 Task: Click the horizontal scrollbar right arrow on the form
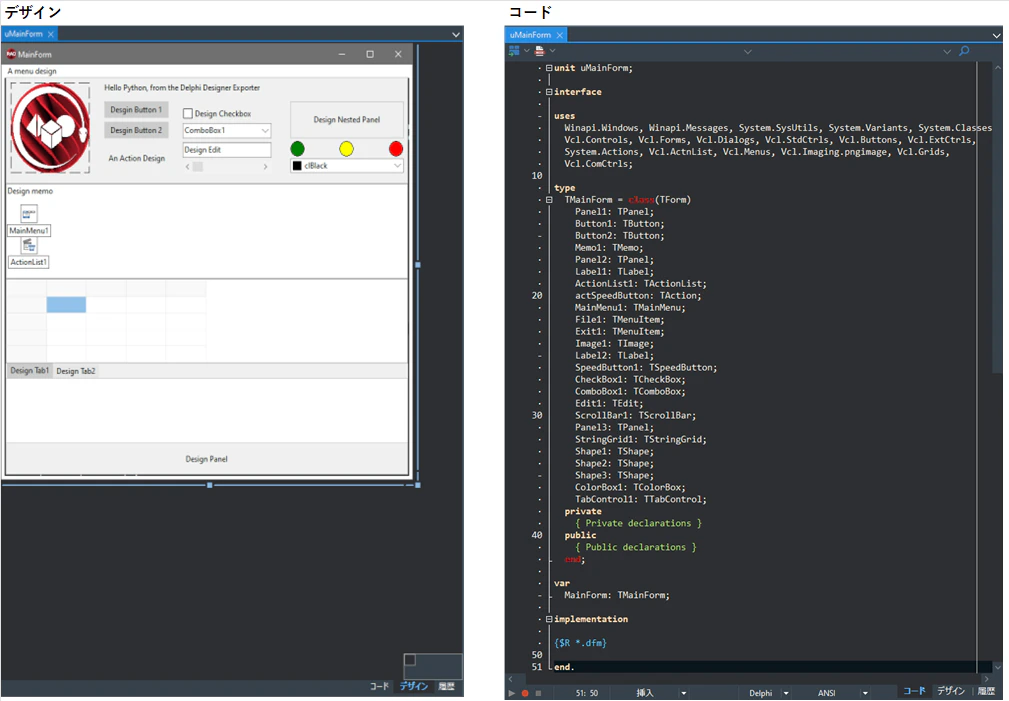pos(265,167)
